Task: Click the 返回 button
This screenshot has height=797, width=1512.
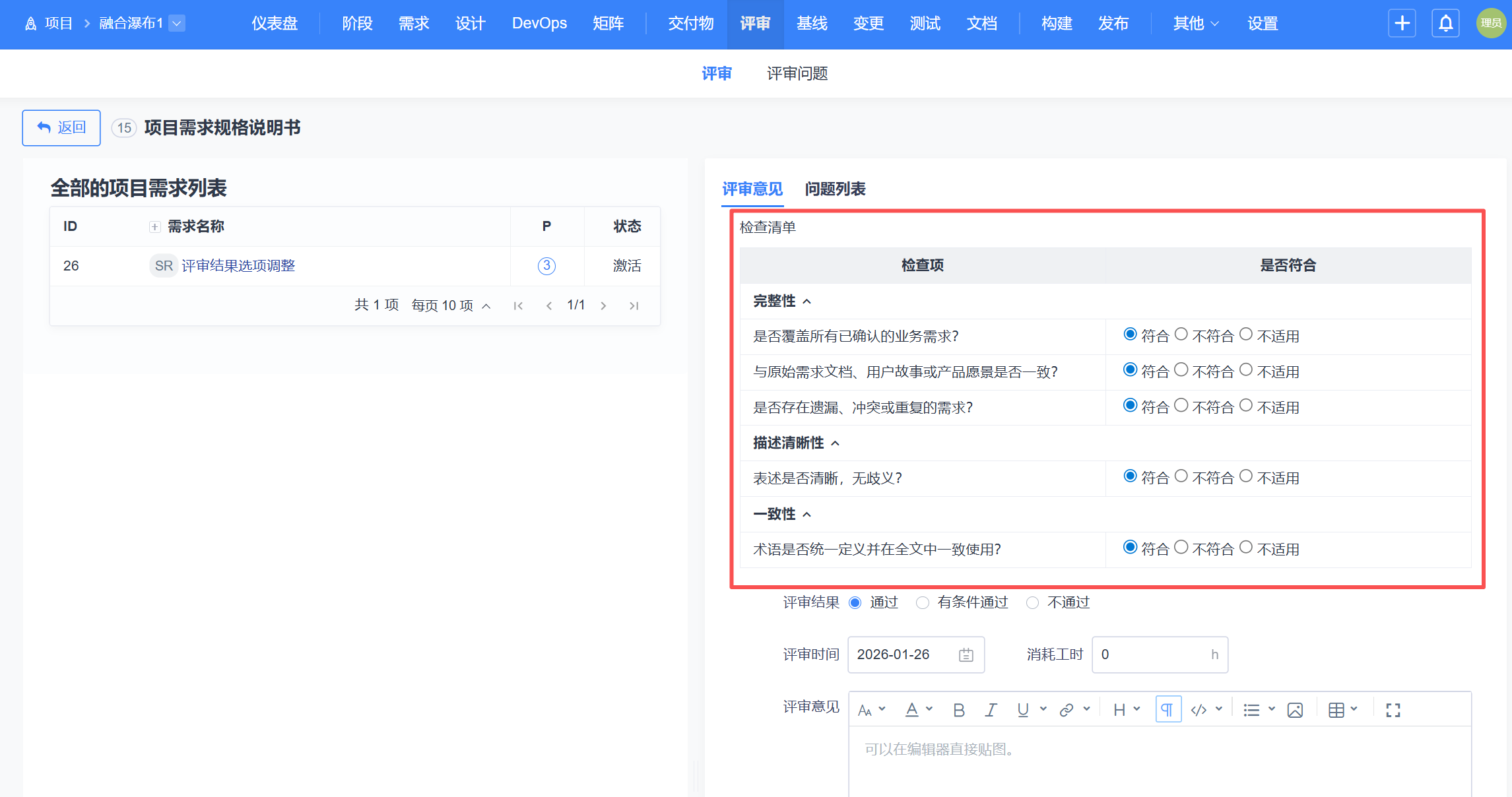Action: [61, 127]
